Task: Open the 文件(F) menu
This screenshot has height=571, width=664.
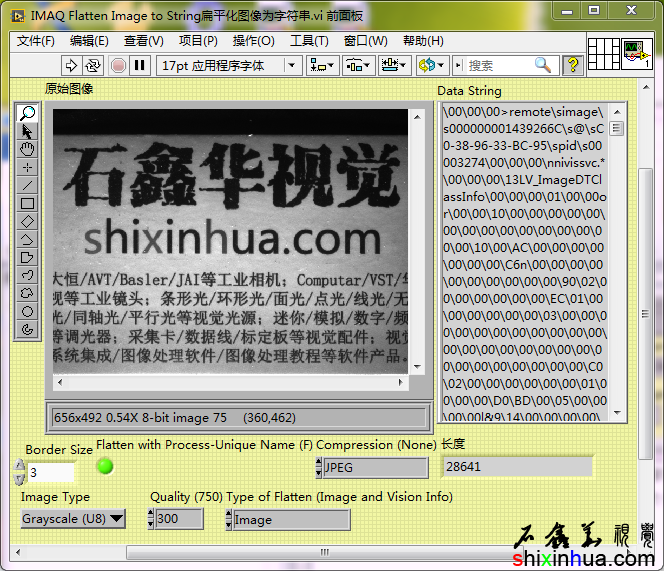Action: tap(36, 41)
